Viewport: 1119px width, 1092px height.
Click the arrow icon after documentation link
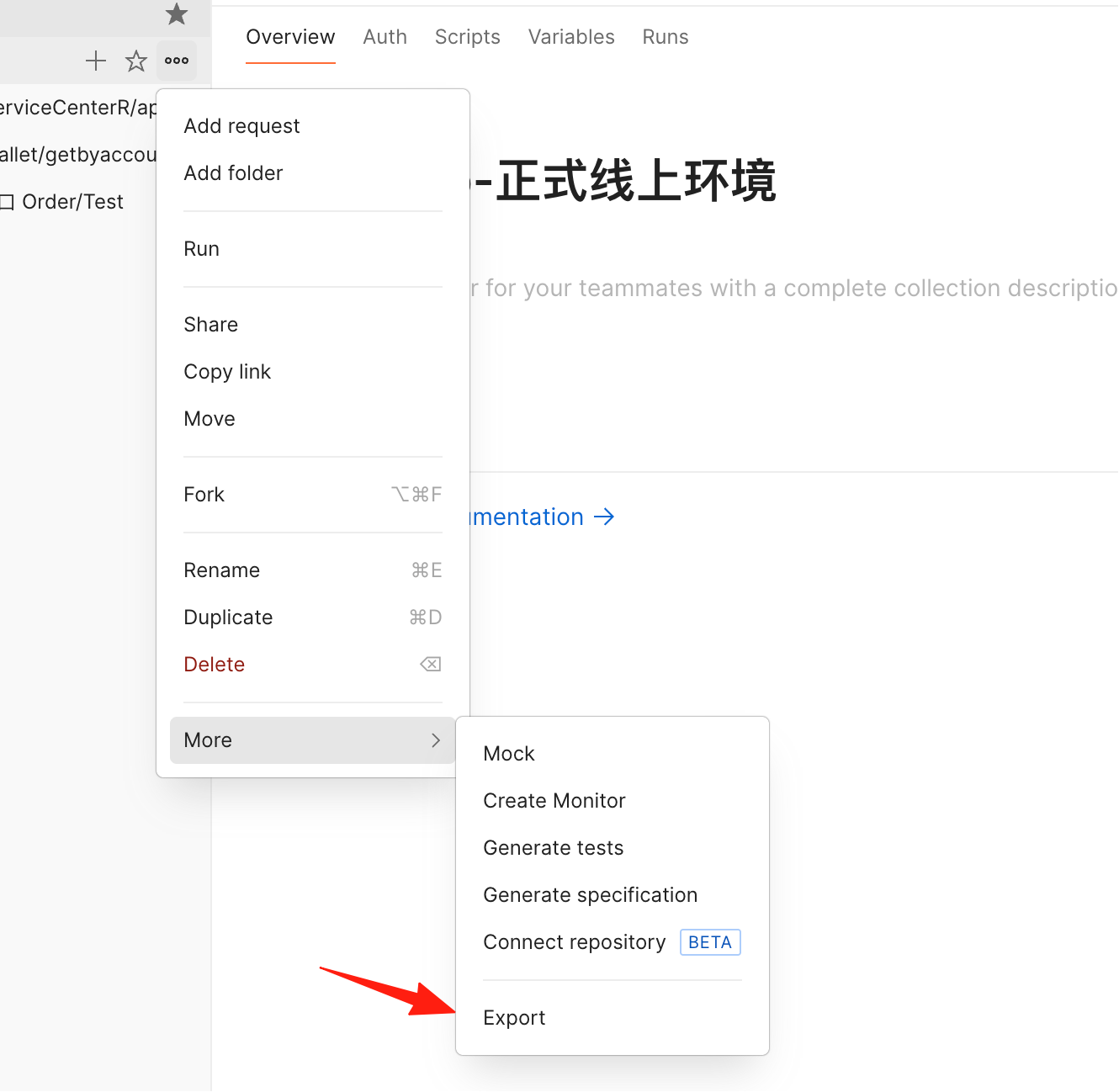[x=604, y=517]
